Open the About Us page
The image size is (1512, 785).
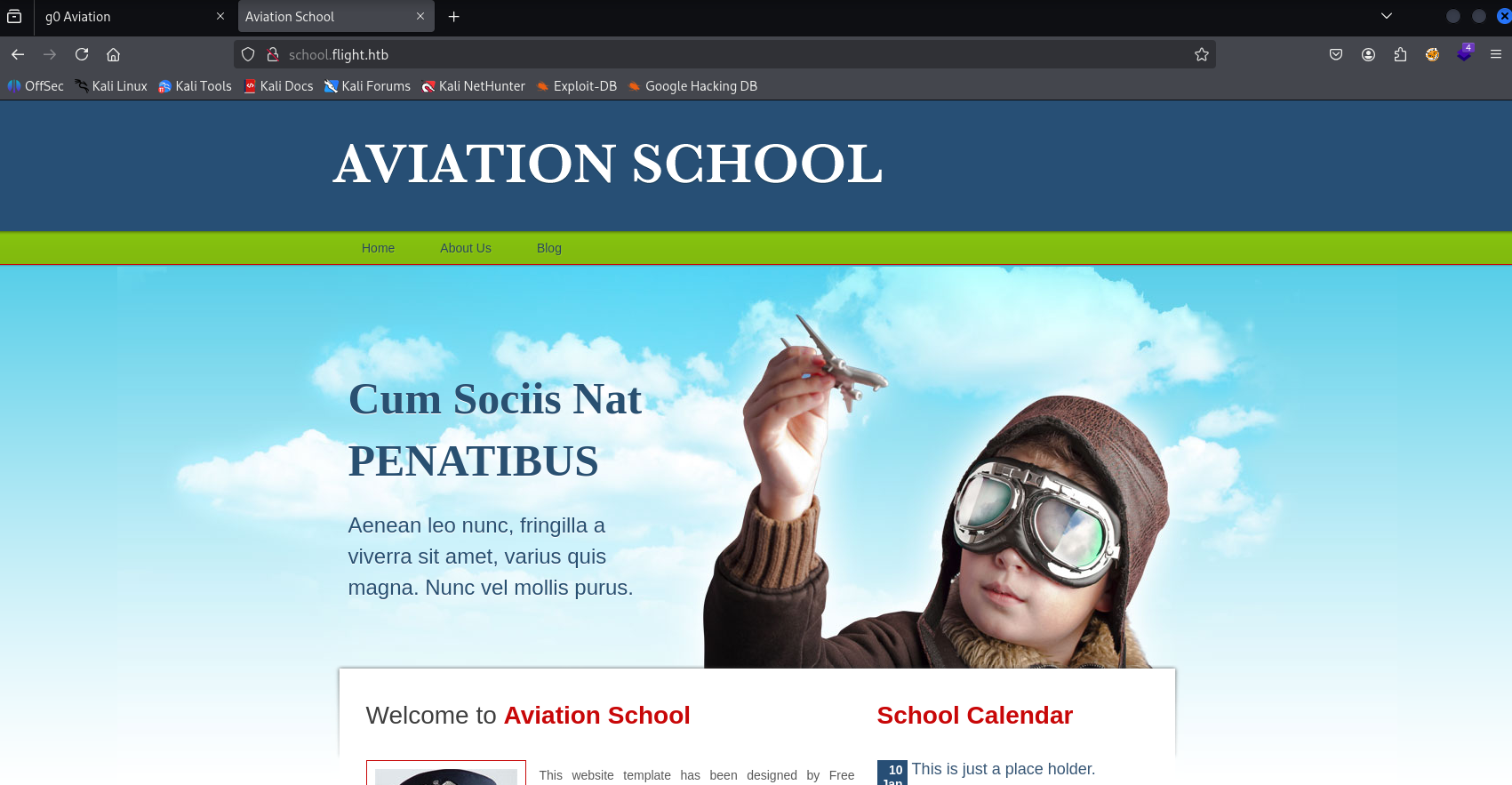click(x=466, y=248)
